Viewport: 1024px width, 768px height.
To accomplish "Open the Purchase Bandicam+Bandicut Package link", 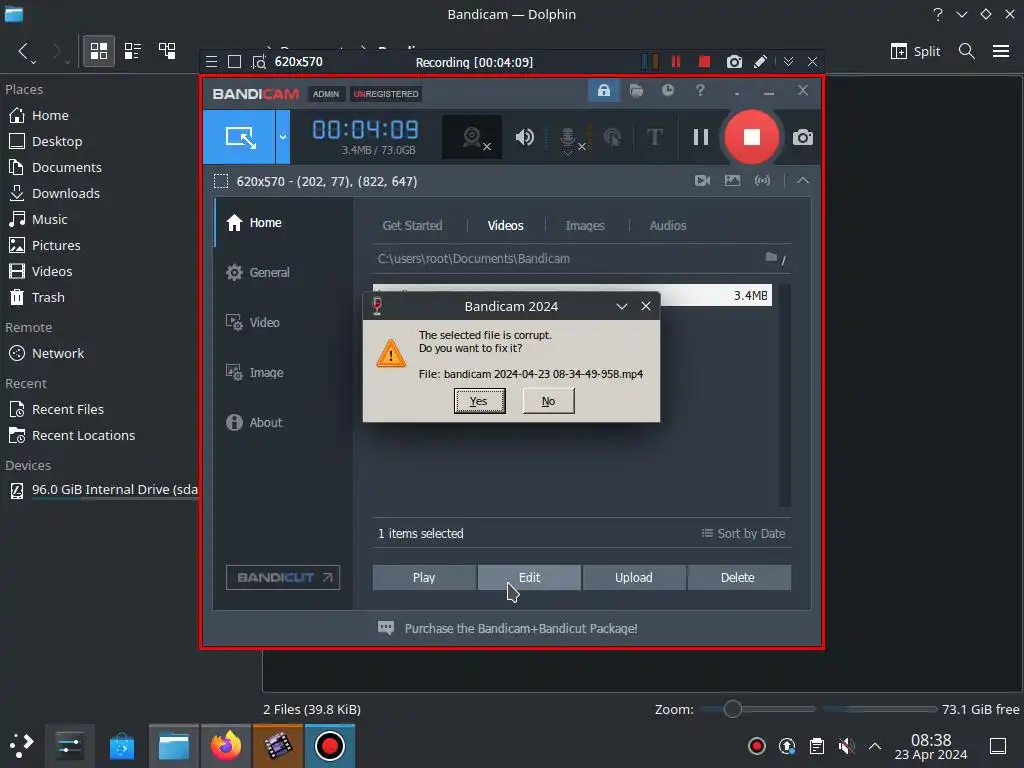I will (x=520, y=628).
